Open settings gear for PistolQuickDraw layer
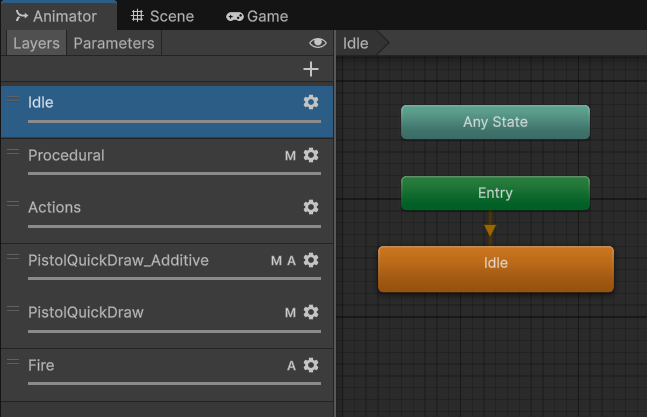The image size is (647, 417). tap(311, 312)
